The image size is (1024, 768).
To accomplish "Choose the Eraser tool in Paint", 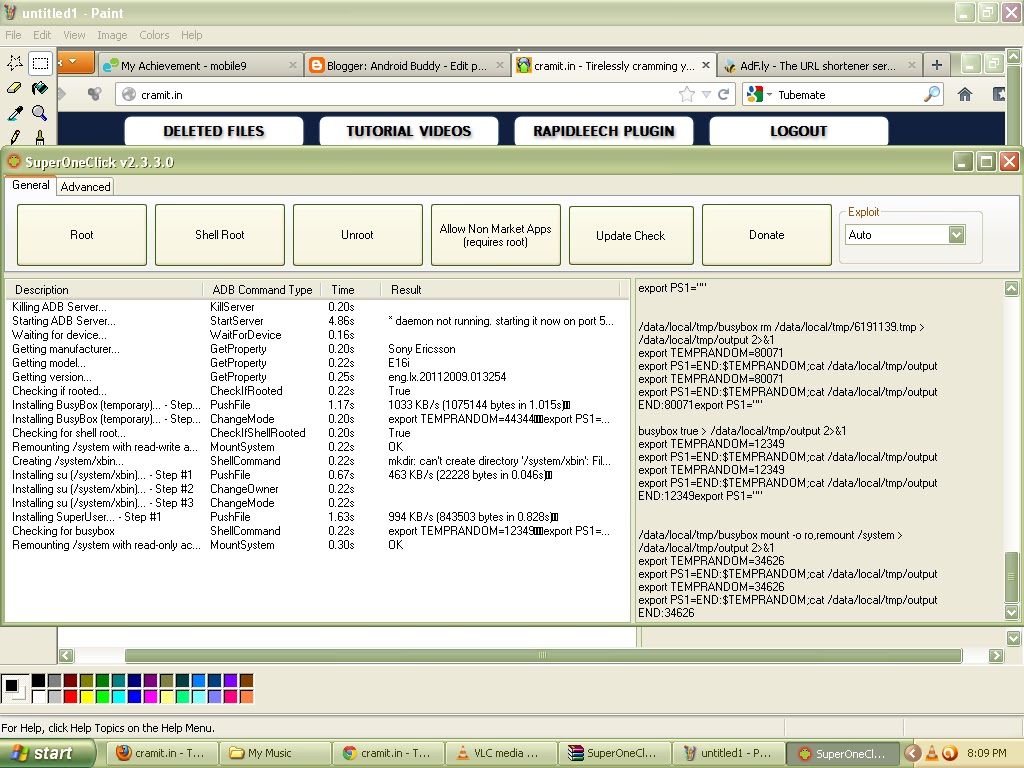I will click(14, 88).
